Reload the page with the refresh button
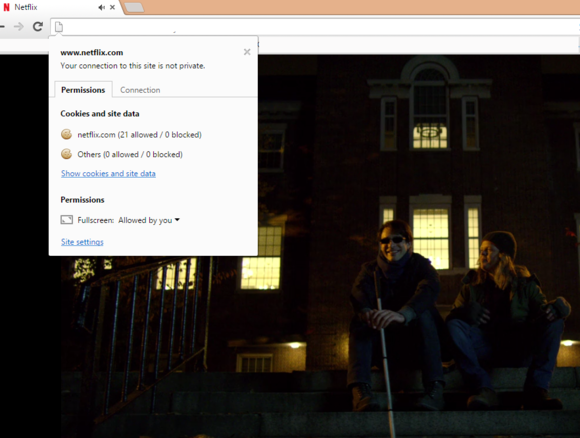This screenshot has height=438, width=580. [x=38, y=27]
